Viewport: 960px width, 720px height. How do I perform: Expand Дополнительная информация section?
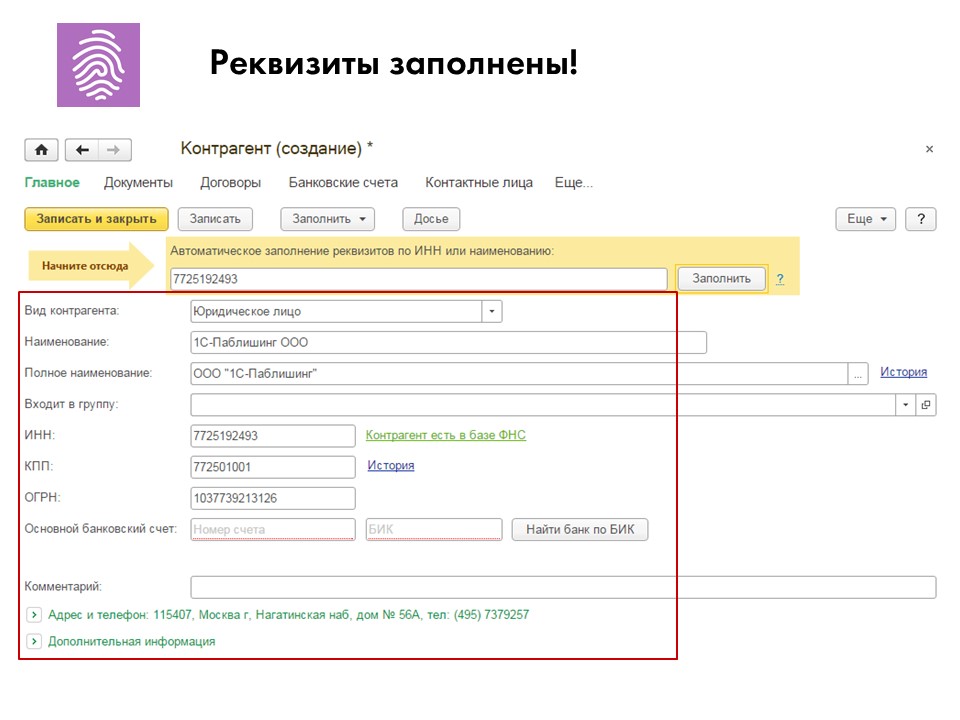[x=34, y=641]
